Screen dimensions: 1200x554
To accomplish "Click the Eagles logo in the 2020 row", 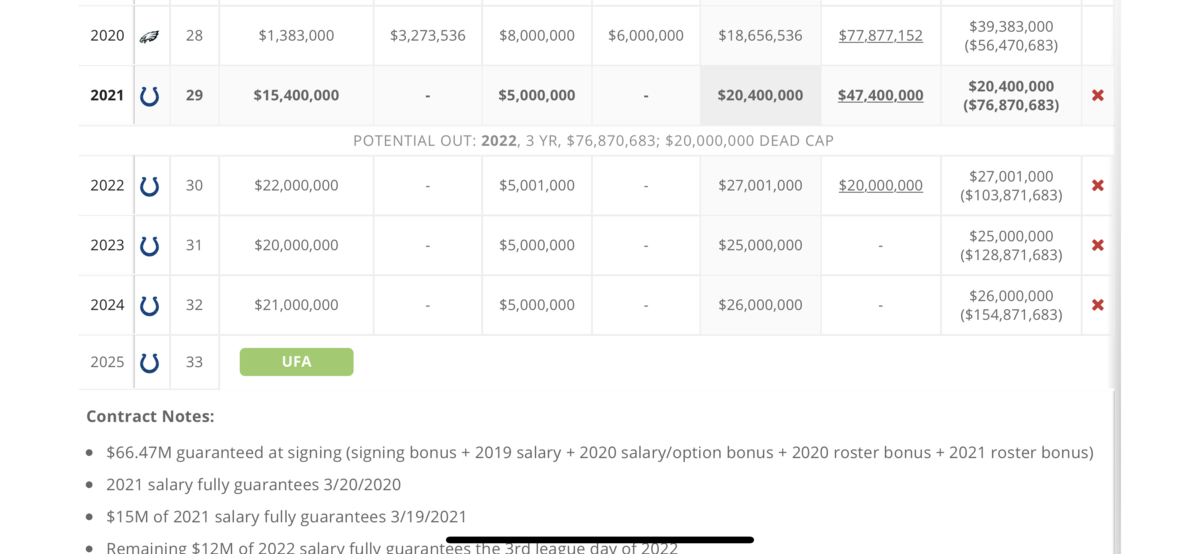I will click(149, 36).
